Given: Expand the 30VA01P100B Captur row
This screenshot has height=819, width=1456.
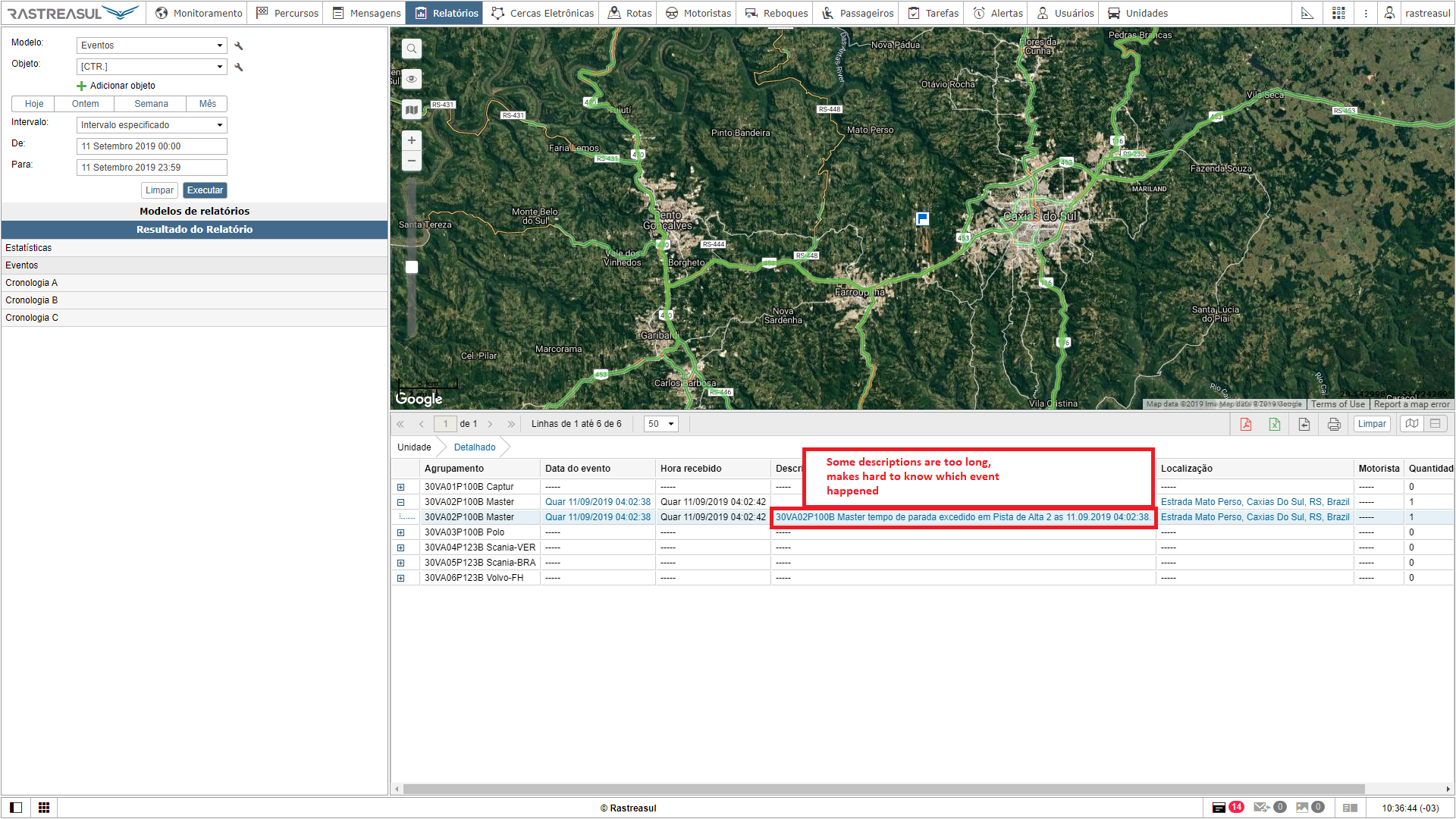Looking at the screenshot, I should pos(401,487).
